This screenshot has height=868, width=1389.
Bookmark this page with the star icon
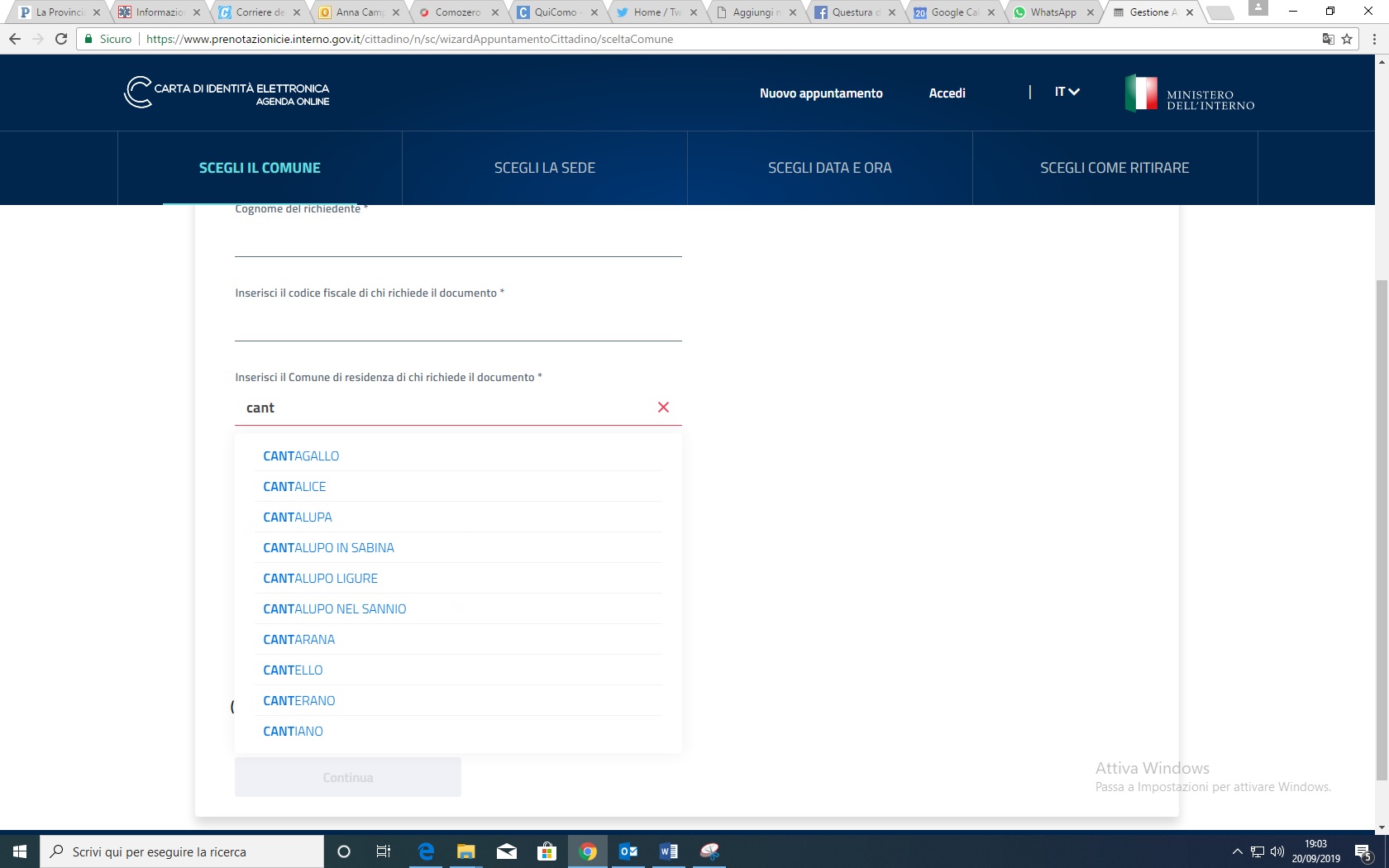[1347, 39]
